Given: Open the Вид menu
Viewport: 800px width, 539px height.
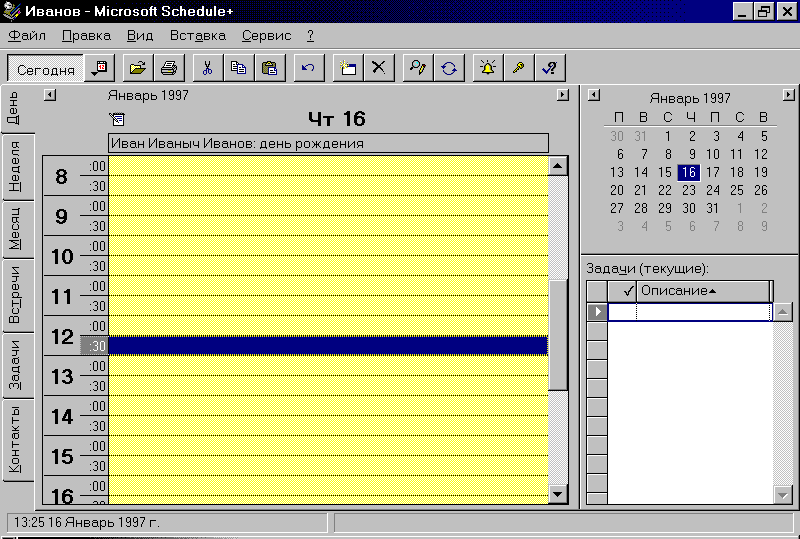Looking at the screenshot, I should tap(140, 36).
